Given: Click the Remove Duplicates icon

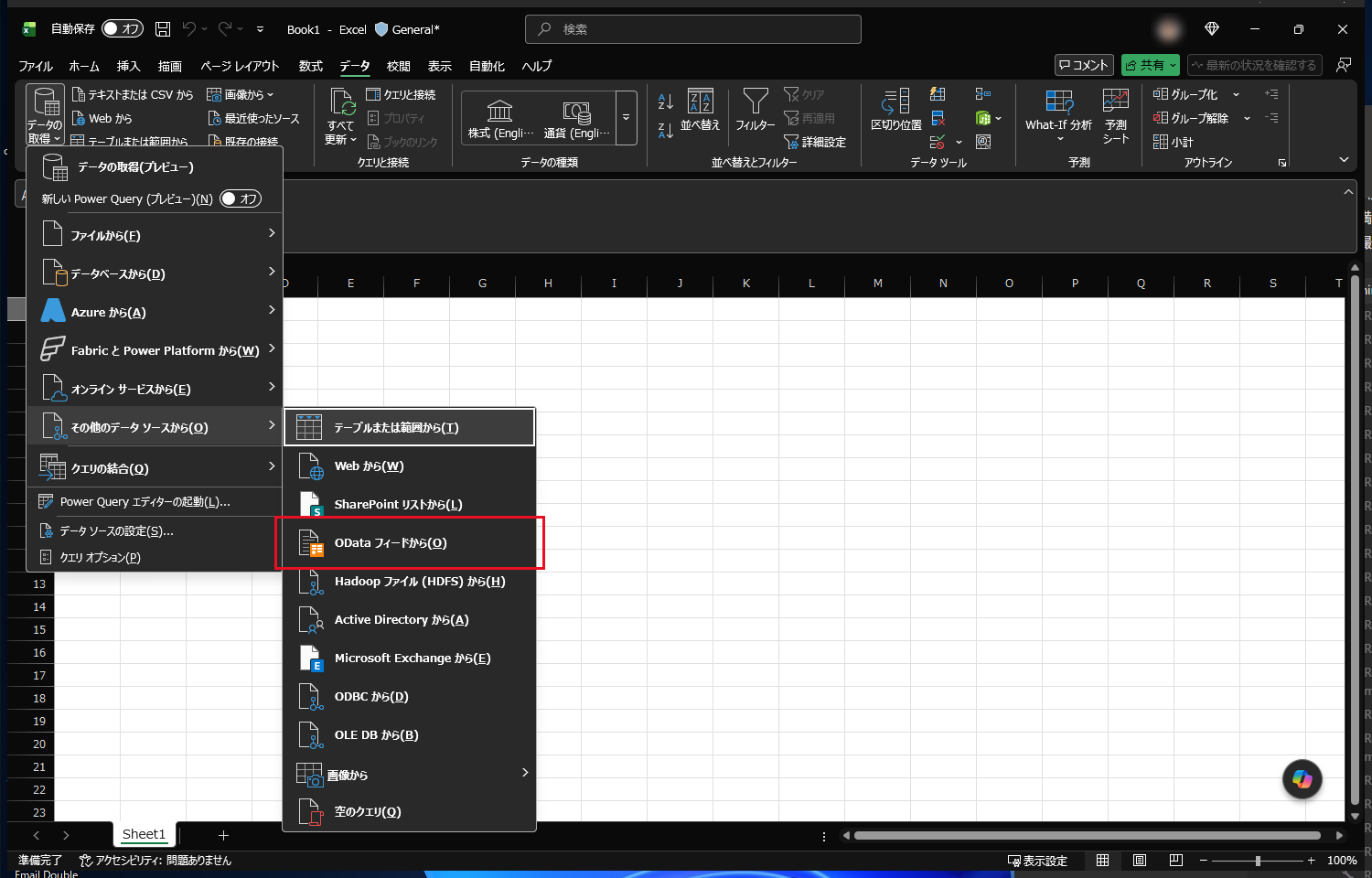Looking at the screenshot, I should point(938,118).
